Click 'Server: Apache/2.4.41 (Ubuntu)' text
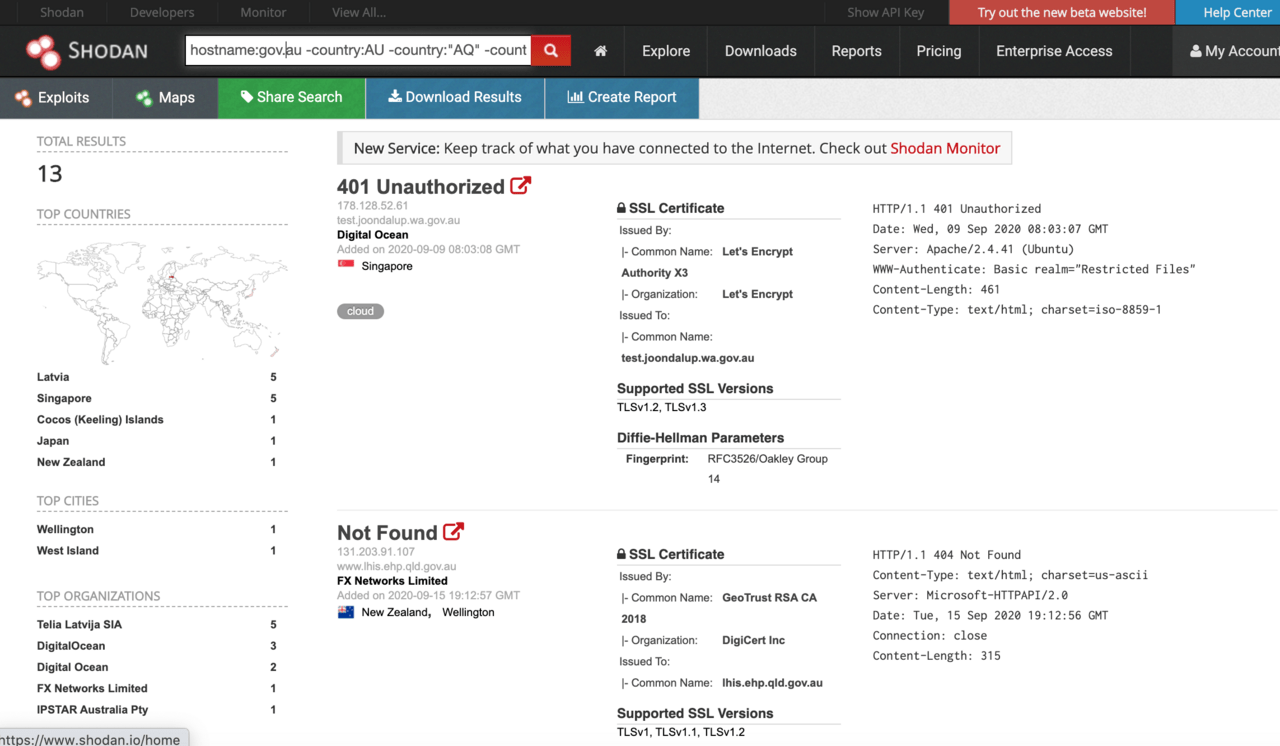Screen dimensions: 1280x746 [x=973, y=249]
